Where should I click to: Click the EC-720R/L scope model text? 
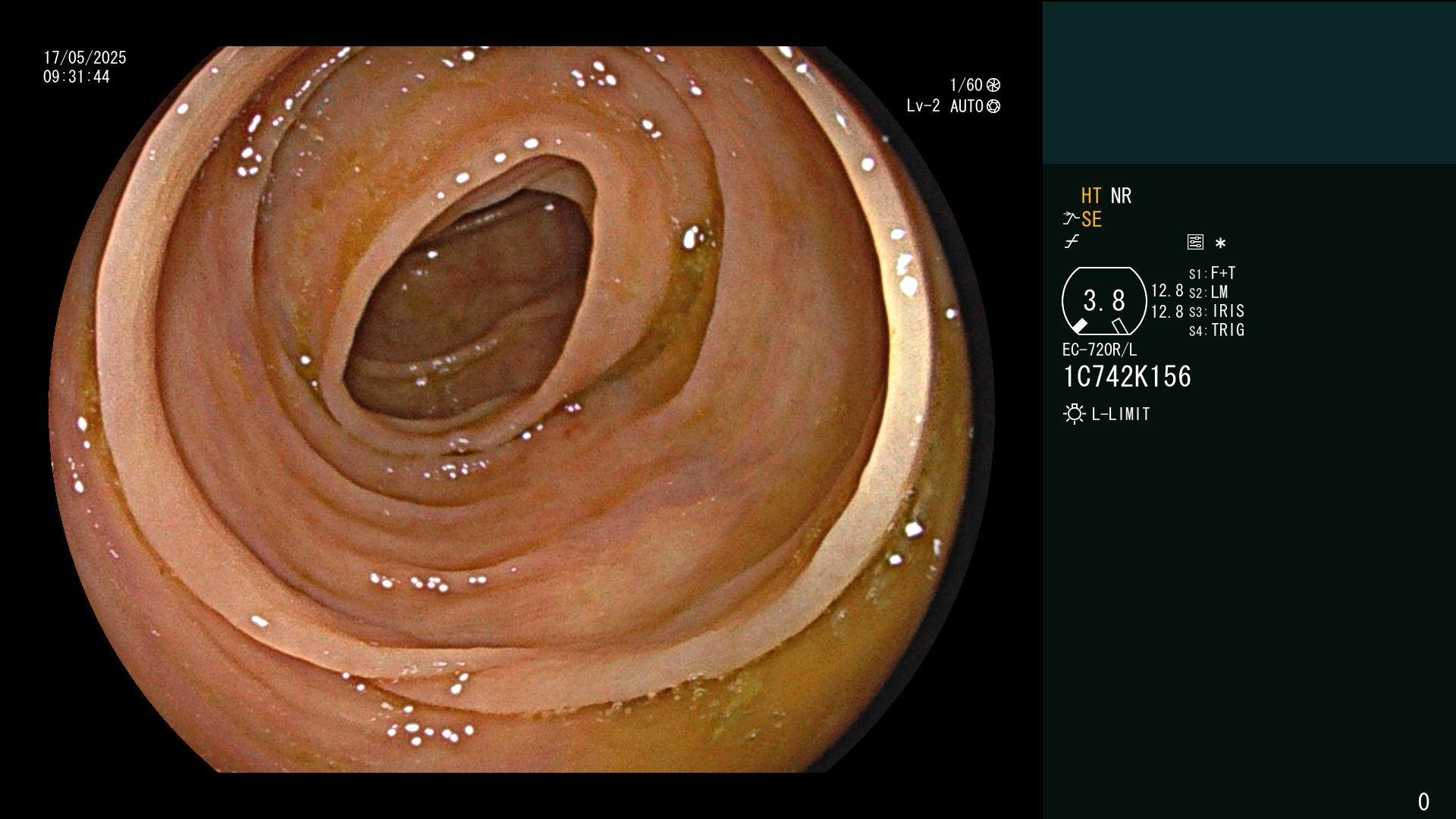pos(1100,350)
